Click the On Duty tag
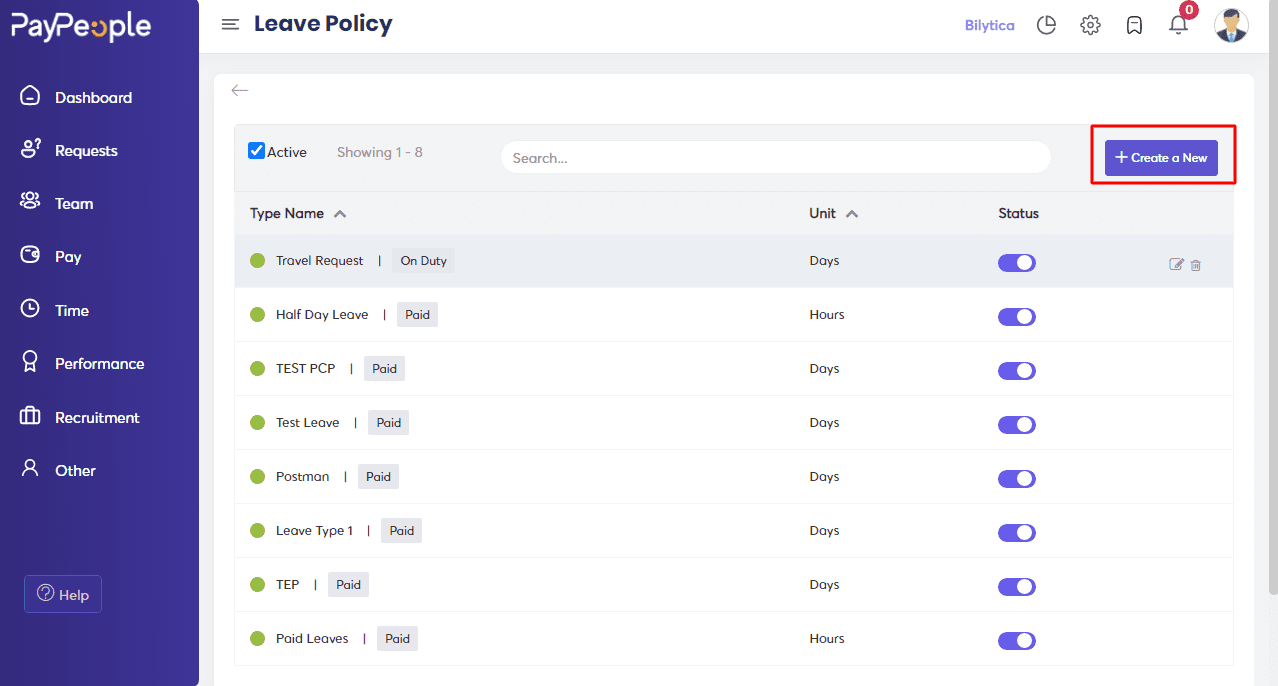 click(x=423, y=261)
